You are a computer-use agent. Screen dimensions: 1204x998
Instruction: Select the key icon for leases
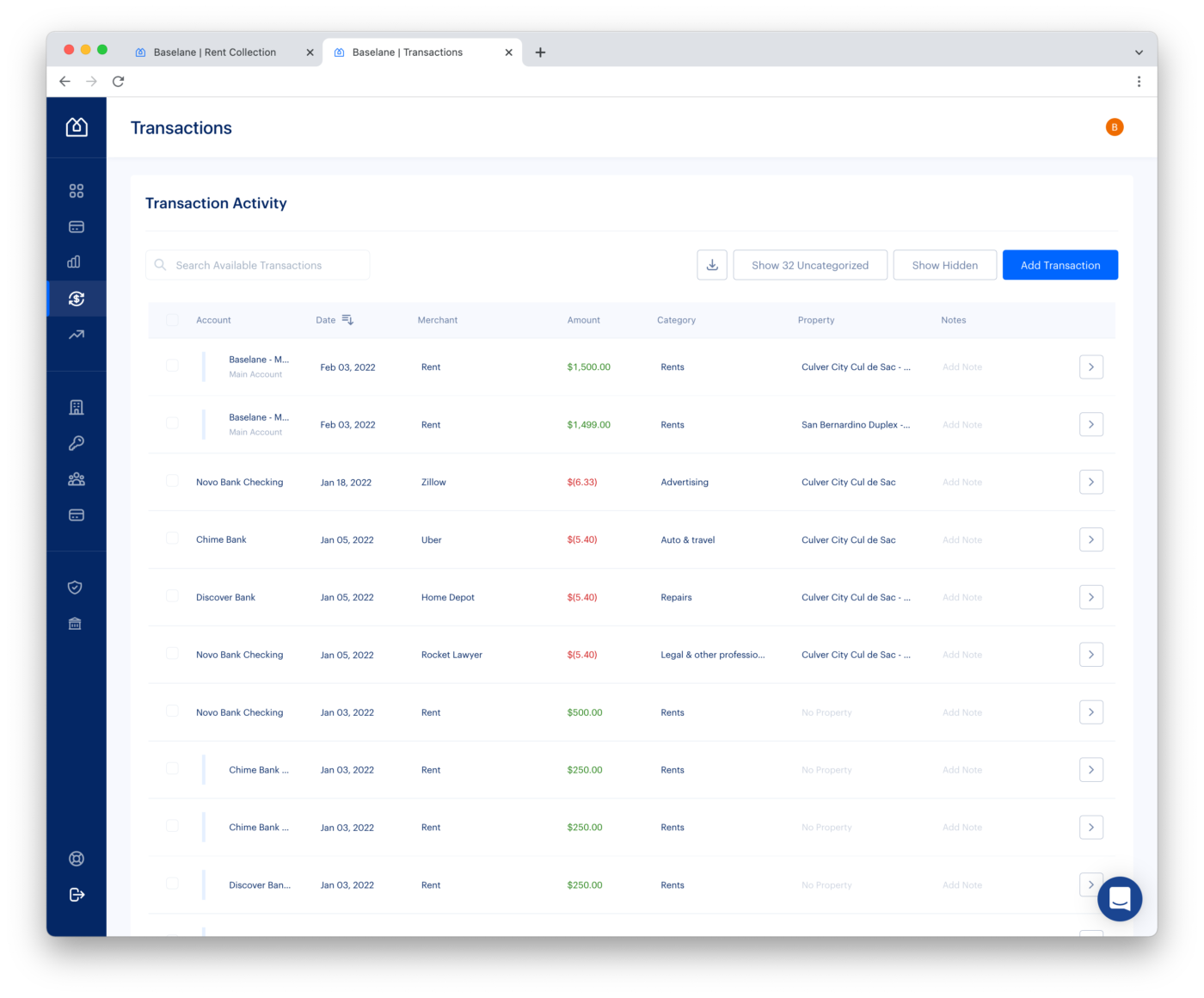coord(76,443)
